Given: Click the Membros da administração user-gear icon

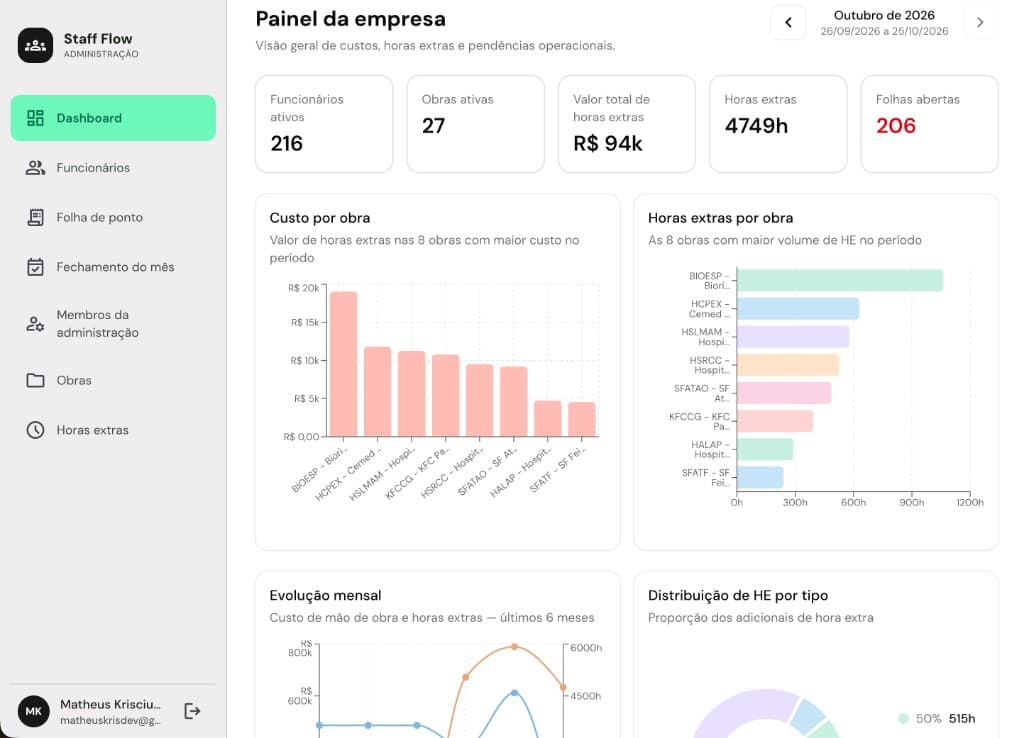Looking at the screenshot, I should 35,323.
